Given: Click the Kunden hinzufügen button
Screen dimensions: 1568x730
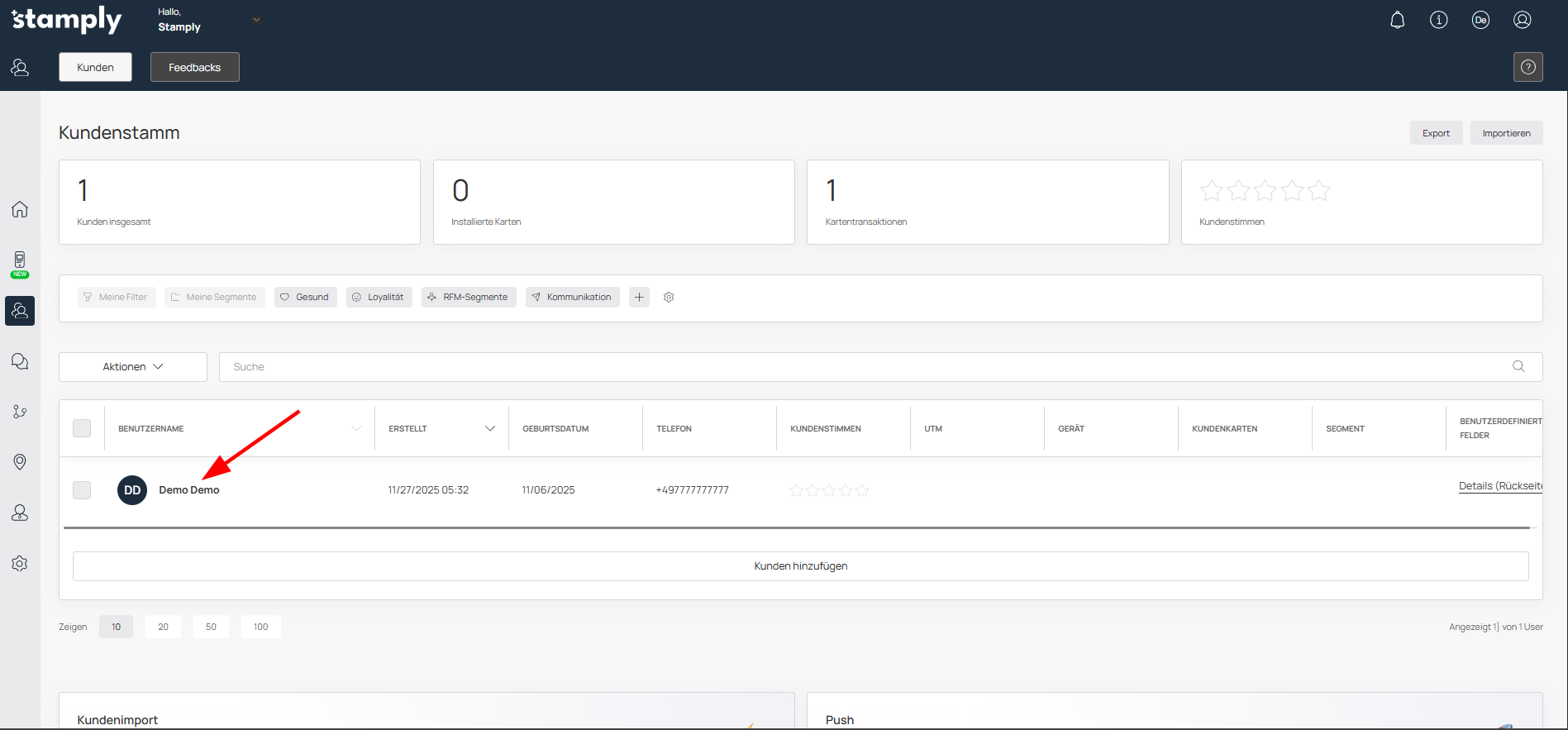Looking at the screenshot, I should [x=800, y=566].
